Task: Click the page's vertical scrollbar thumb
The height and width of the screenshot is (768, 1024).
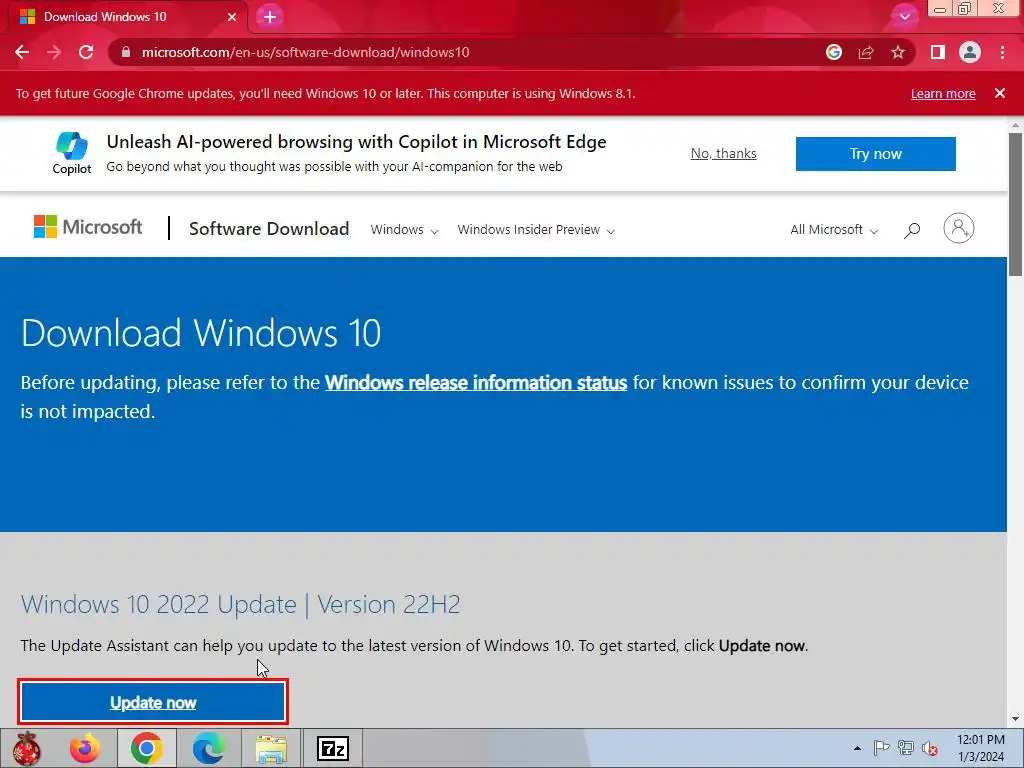Action: 1016,204
